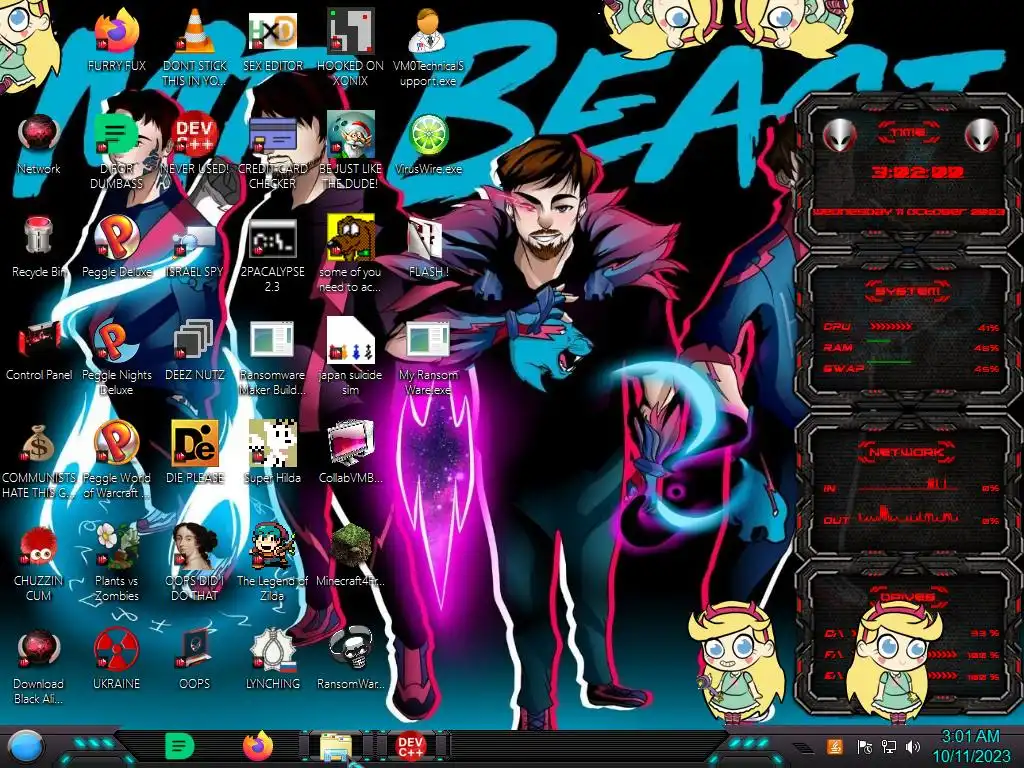
Task: Open the RansomWar skull icon
Action: (x=351, y=650)
